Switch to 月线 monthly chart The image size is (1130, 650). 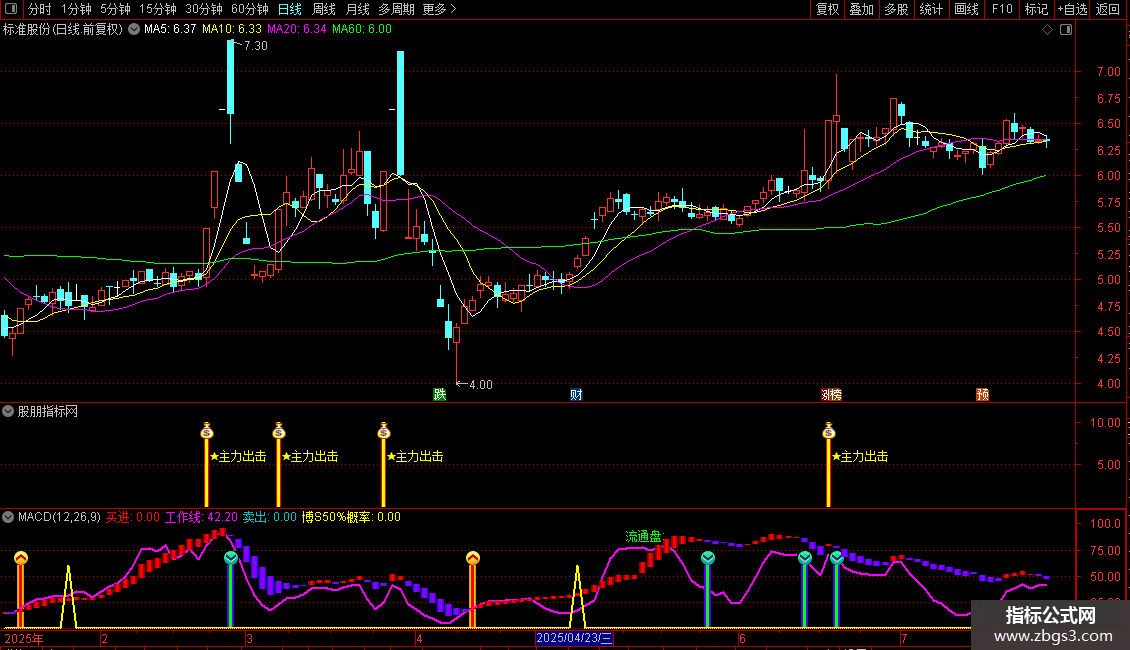point(357,9)
